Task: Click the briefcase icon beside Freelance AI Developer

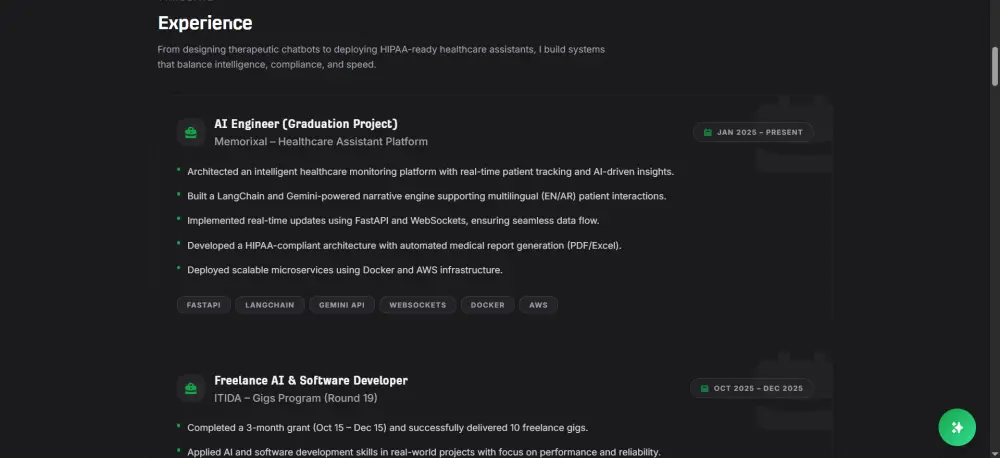Action: pos(190,388)
